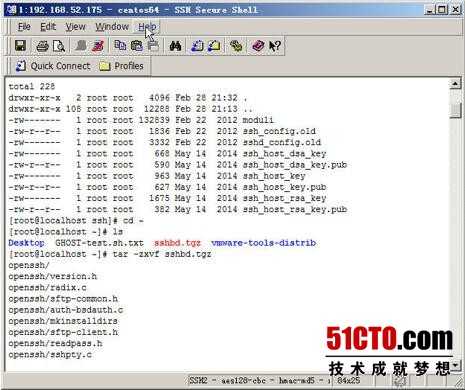The image size is (465, 390).
Task: Click the Connect toolbar icon
Action: click(81, 46)
